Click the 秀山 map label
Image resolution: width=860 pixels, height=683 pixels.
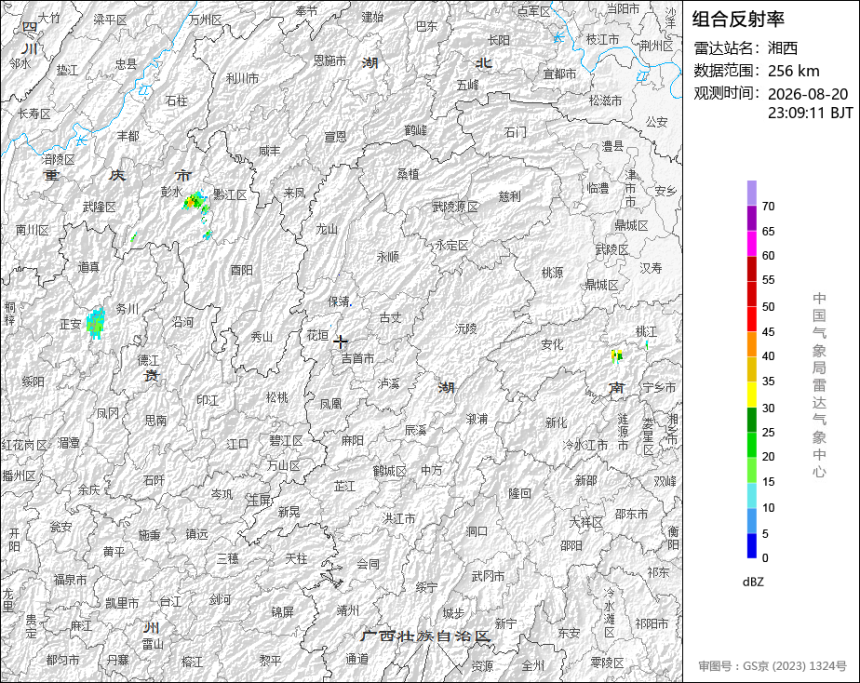tap(261, 337)
